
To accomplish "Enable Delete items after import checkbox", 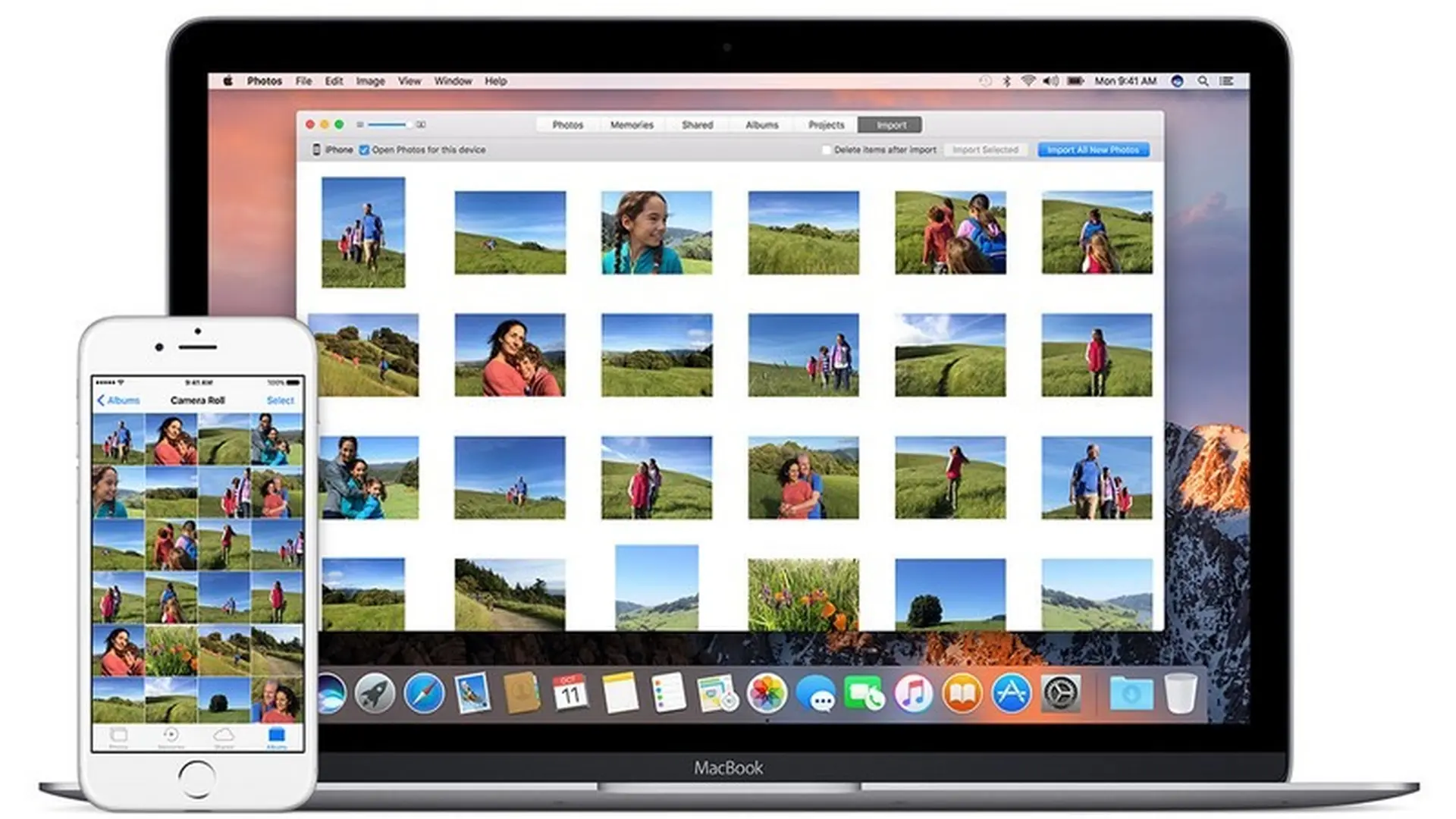I will (827, 149).
